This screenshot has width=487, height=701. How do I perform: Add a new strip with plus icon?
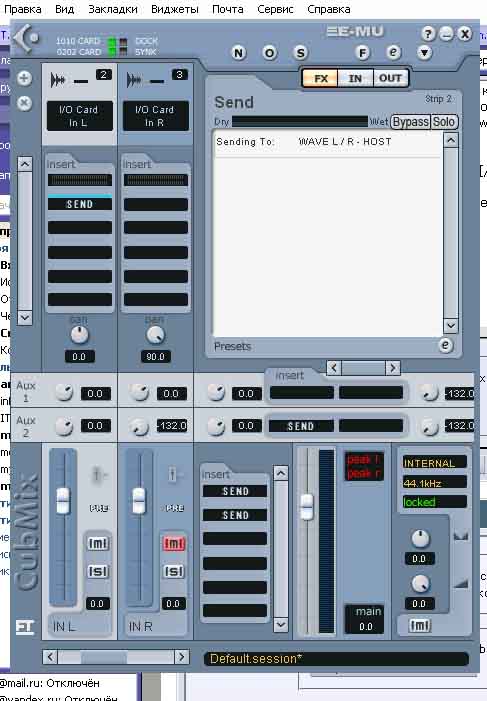(x=24, y=78)
